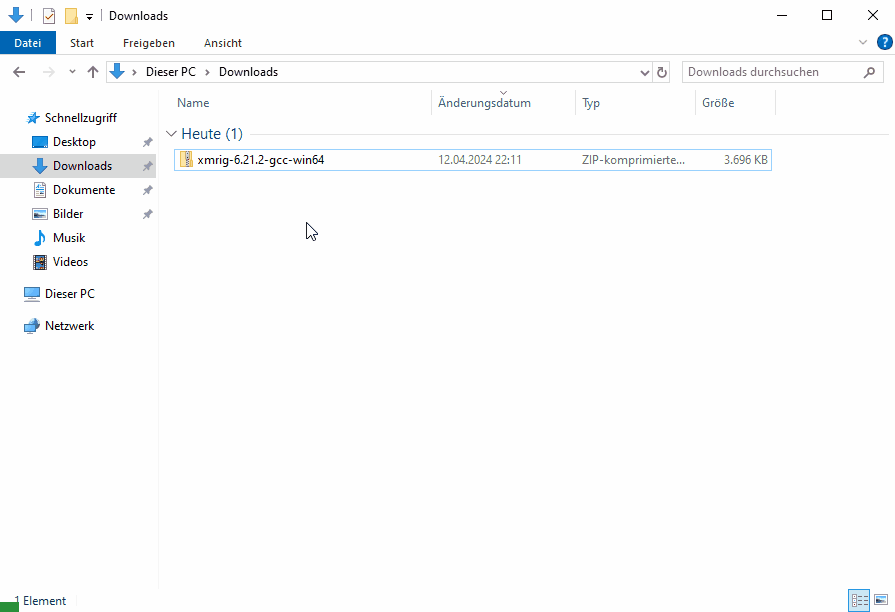Click the Downloads breadcrumb in address bar
This screenshot has height=612, width=895.
point(248,72)
